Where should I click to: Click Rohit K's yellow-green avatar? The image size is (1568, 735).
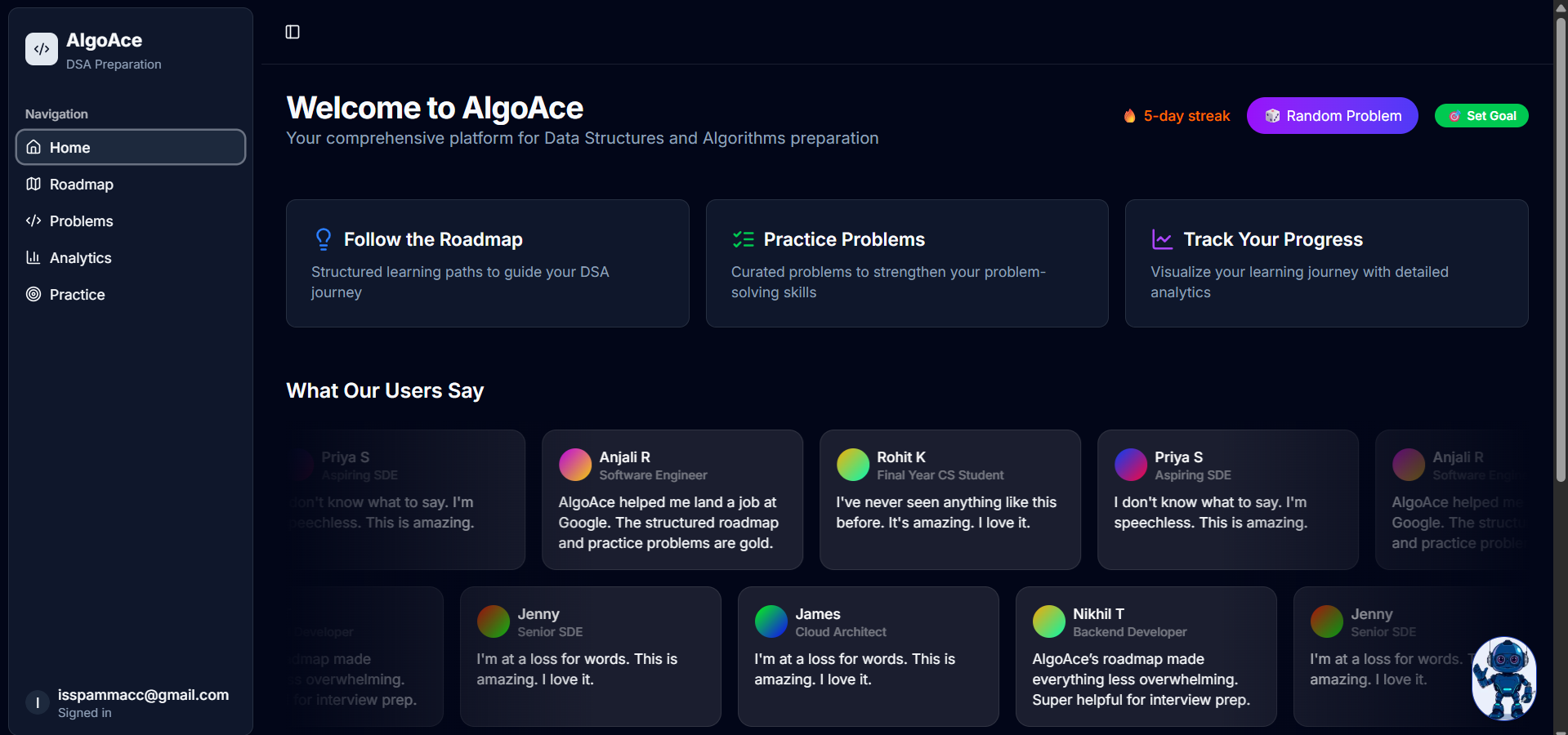coord(853,465)
